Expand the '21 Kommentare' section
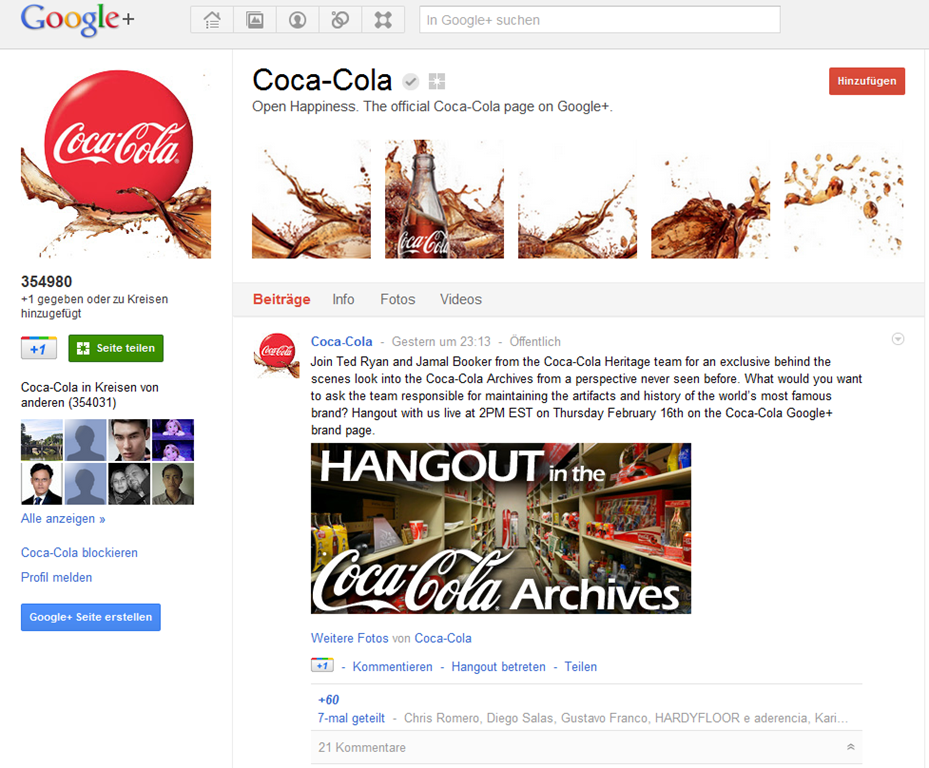929x768 pixels. click(x=587, y=747)
